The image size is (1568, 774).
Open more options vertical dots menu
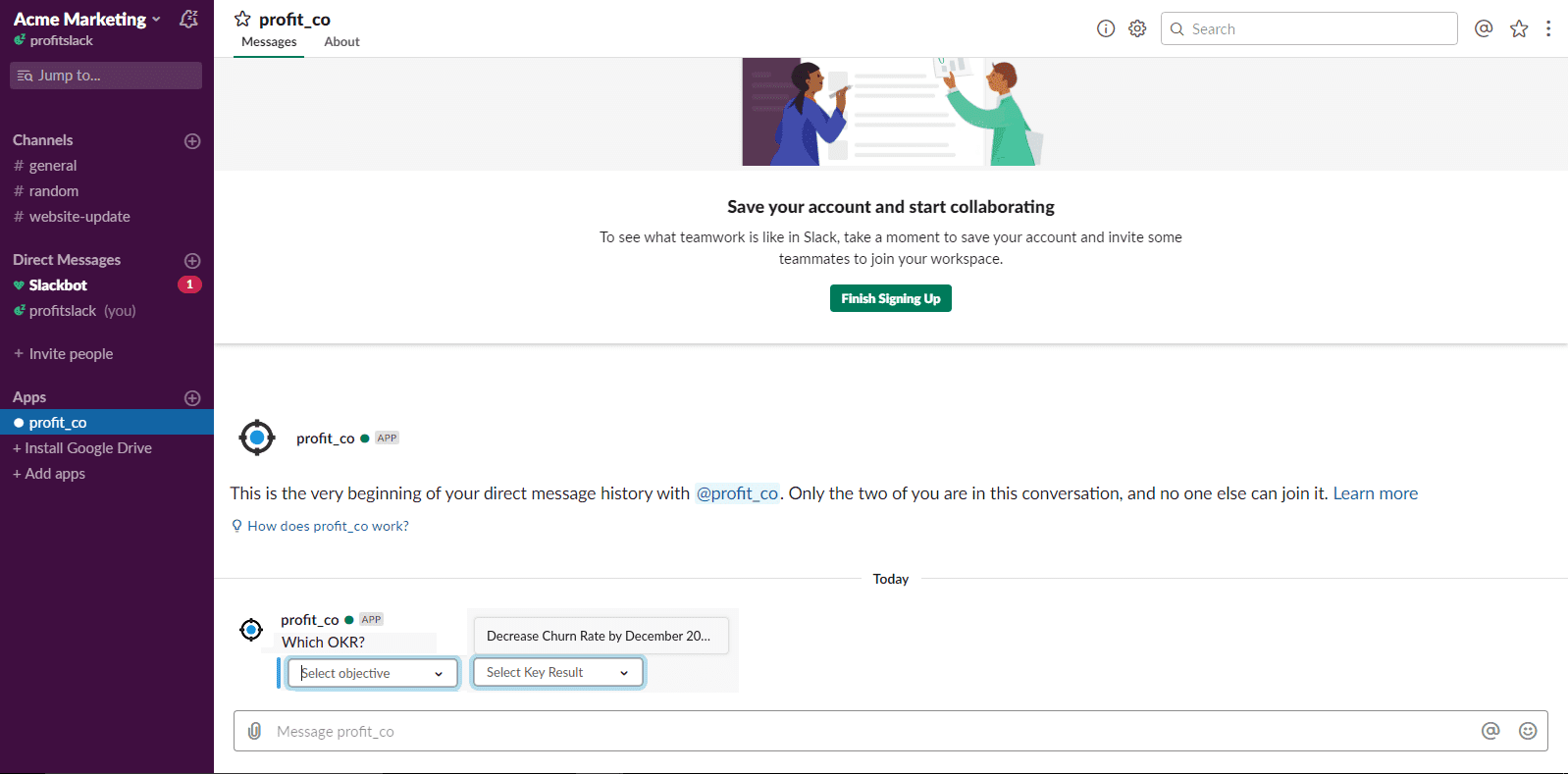point(1548,28)
